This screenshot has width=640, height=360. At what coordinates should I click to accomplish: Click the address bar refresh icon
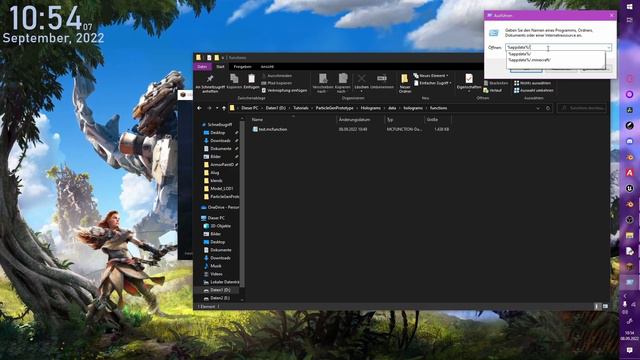(548, 108)
